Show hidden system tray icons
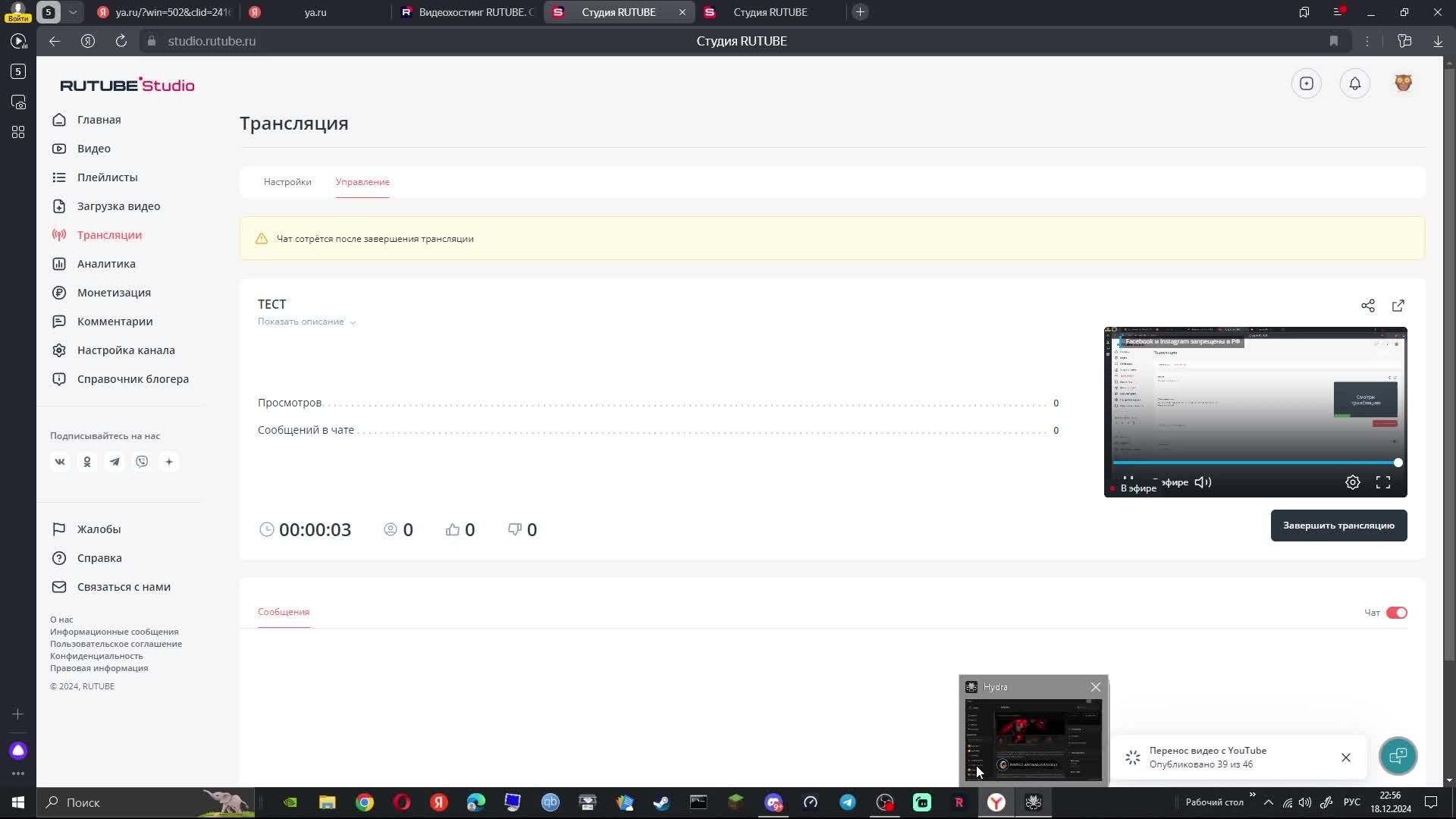The width and height of the screenshot is (1456, 819). [1268, 802]
